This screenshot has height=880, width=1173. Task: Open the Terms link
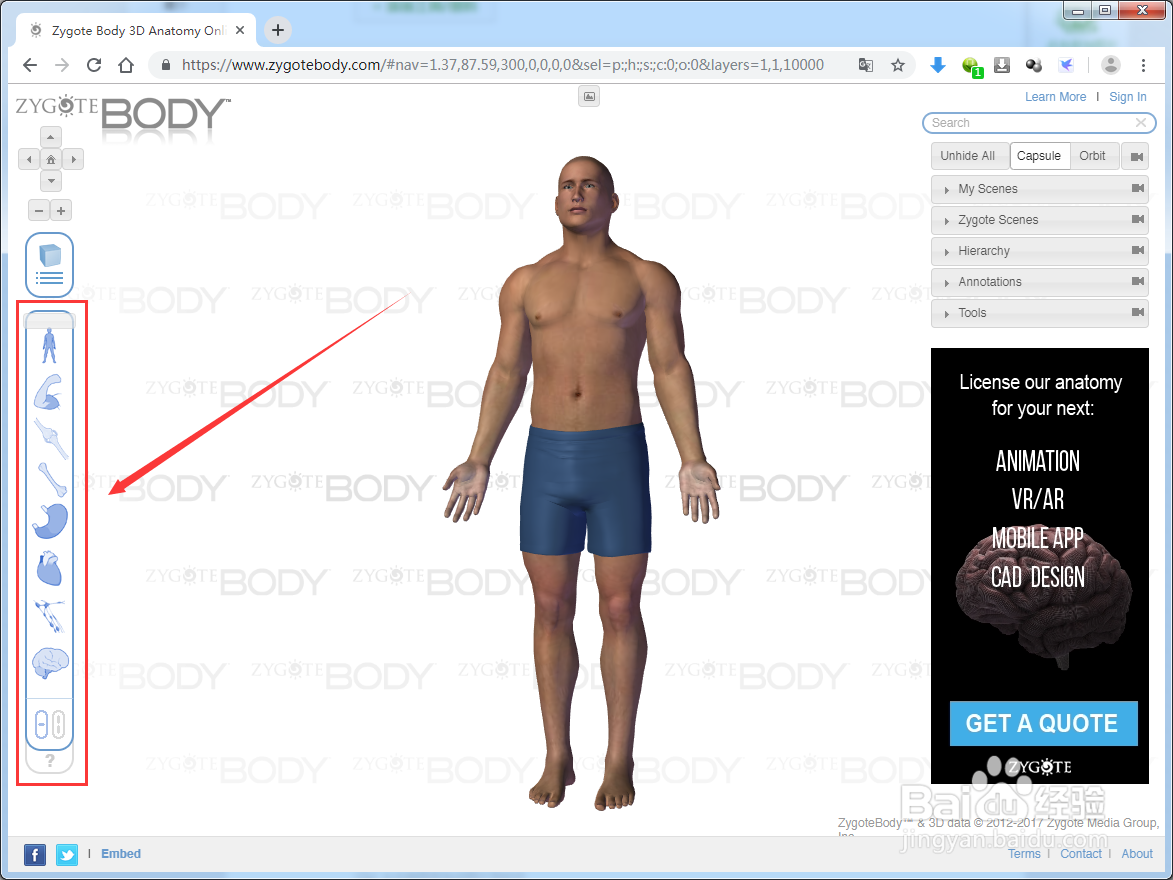click(x=1024, y=854)
